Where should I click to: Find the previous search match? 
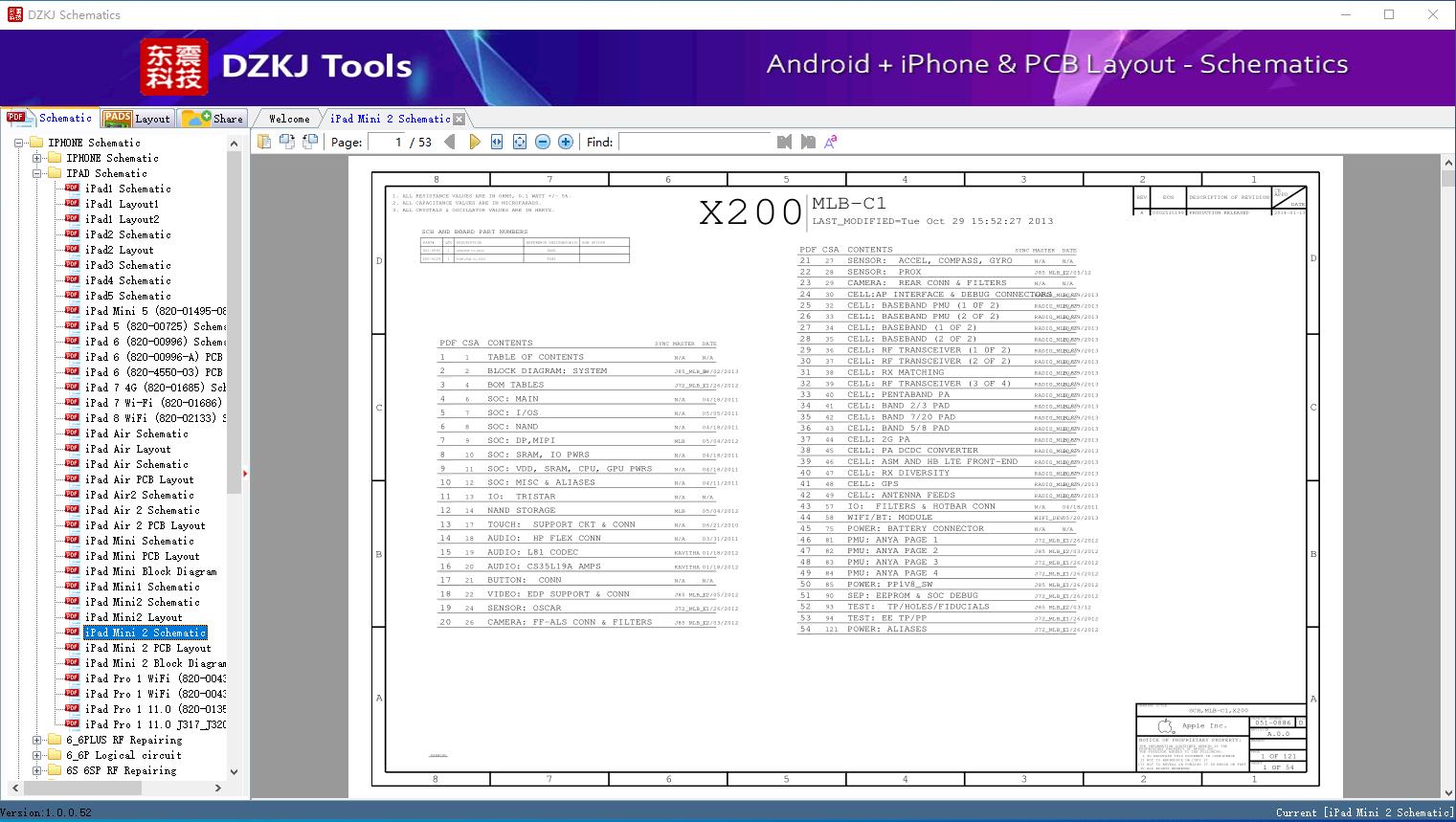[x=785, y=142]
